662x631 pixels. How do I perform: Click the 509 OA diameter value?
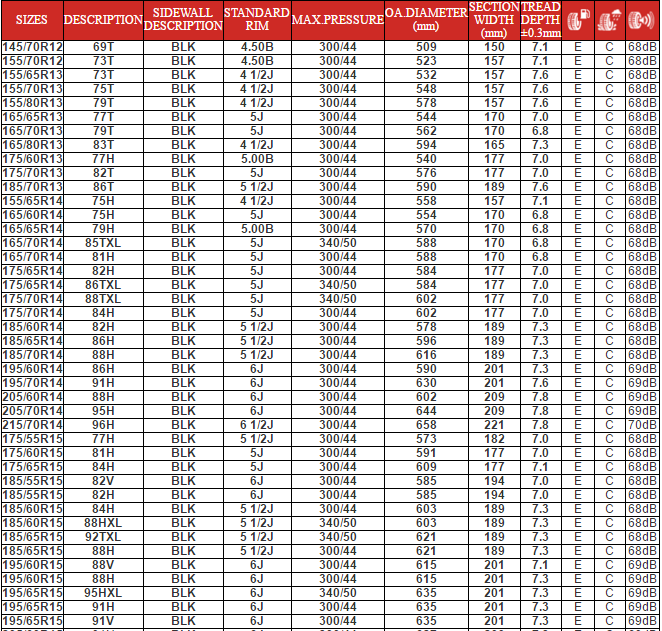click(426, 47)
